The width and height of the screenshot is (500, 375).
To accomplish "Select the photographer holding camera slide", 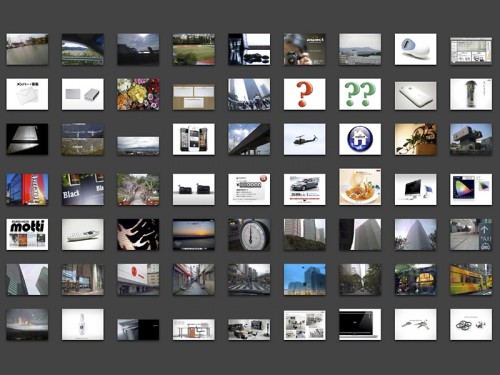I will click(304, 49).
